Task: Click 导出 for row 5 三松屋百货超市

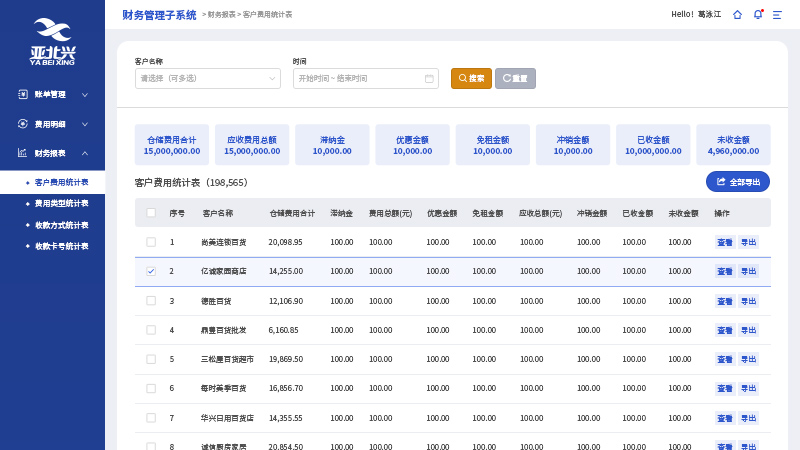Action: coord(748,359)
